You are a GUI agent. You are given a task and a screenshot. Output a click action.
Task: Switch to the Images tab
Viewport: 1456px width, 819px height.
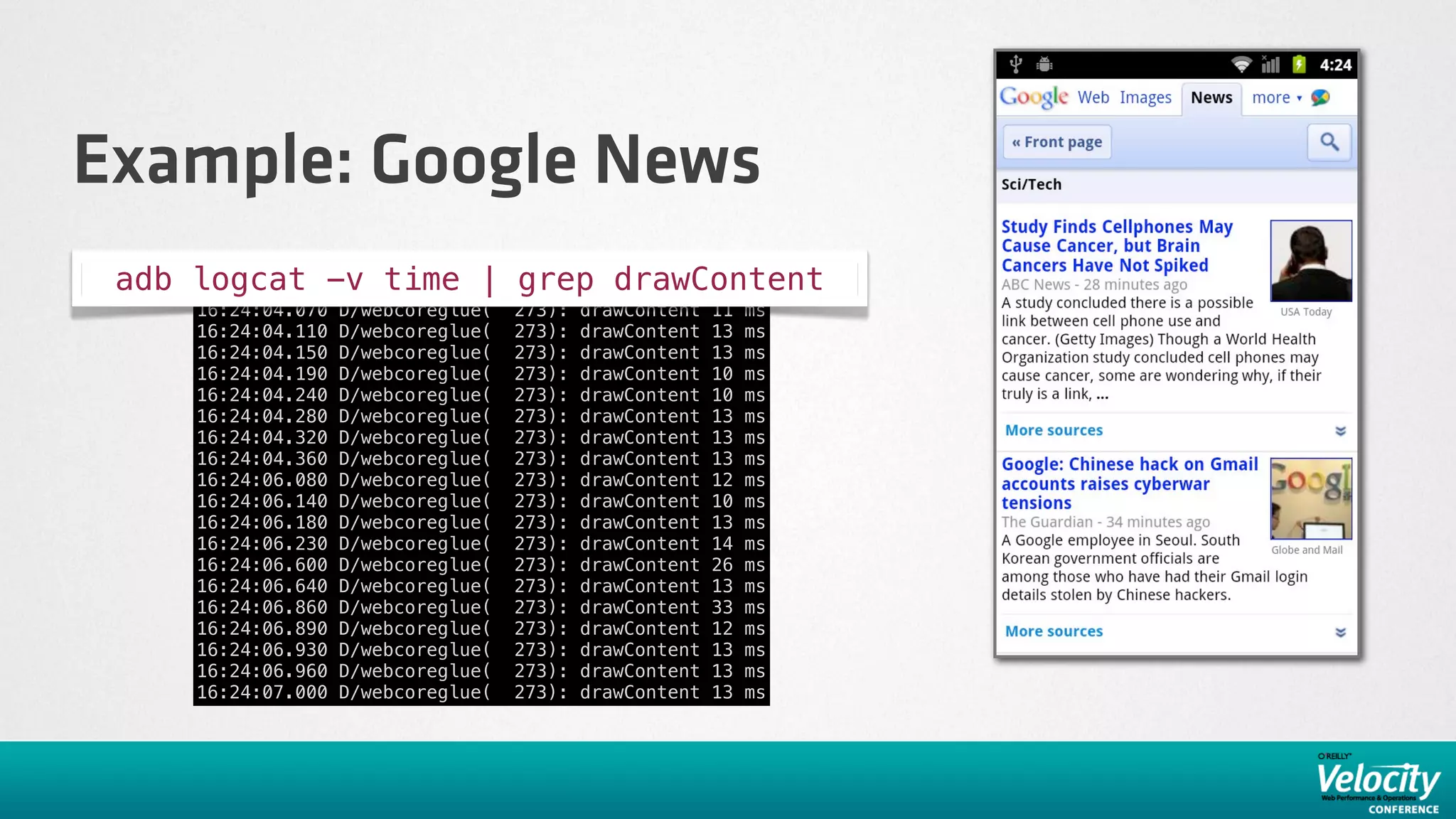click(x=1145, y=97)
